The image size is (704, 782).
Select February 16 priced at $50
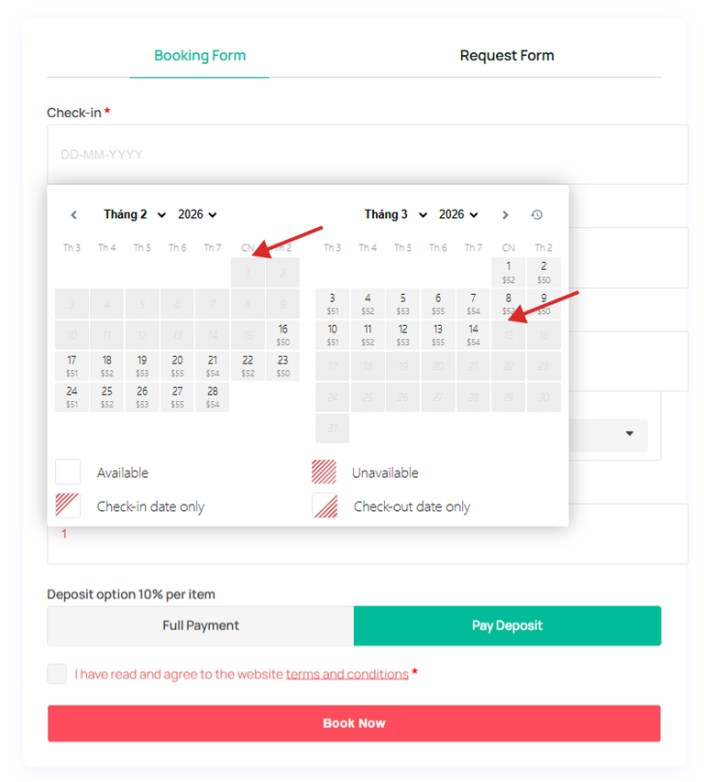pos(283,335)
